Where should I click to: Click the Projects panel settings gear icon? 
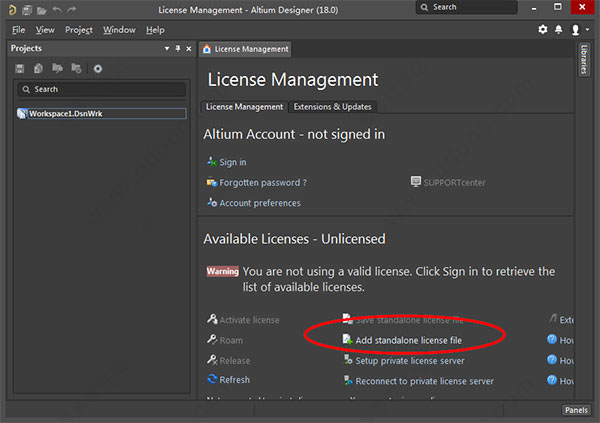[98, 68]
